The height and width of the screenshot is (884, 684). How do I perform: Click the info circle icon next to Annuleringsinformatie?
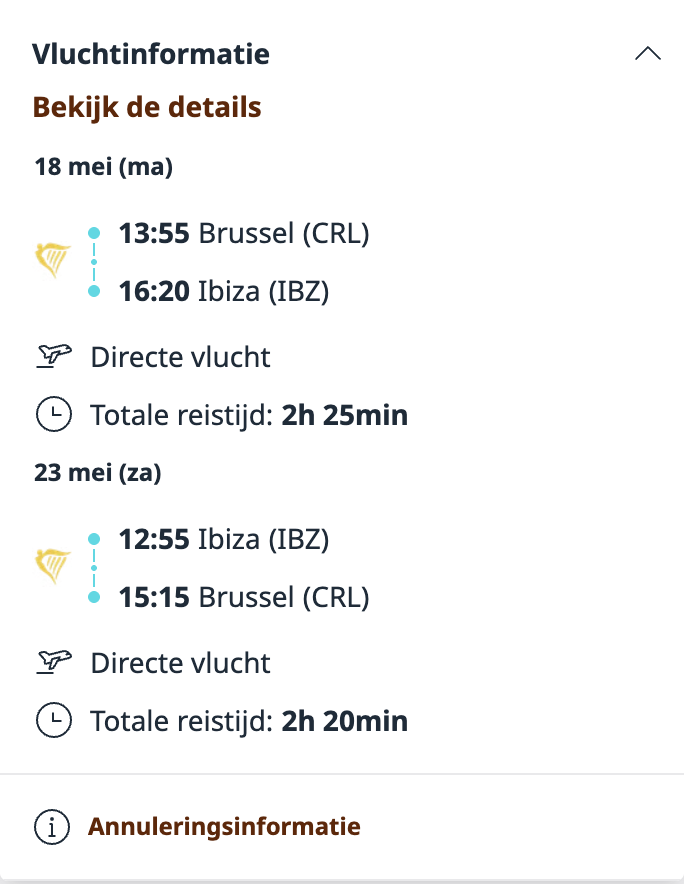(52, 827)
